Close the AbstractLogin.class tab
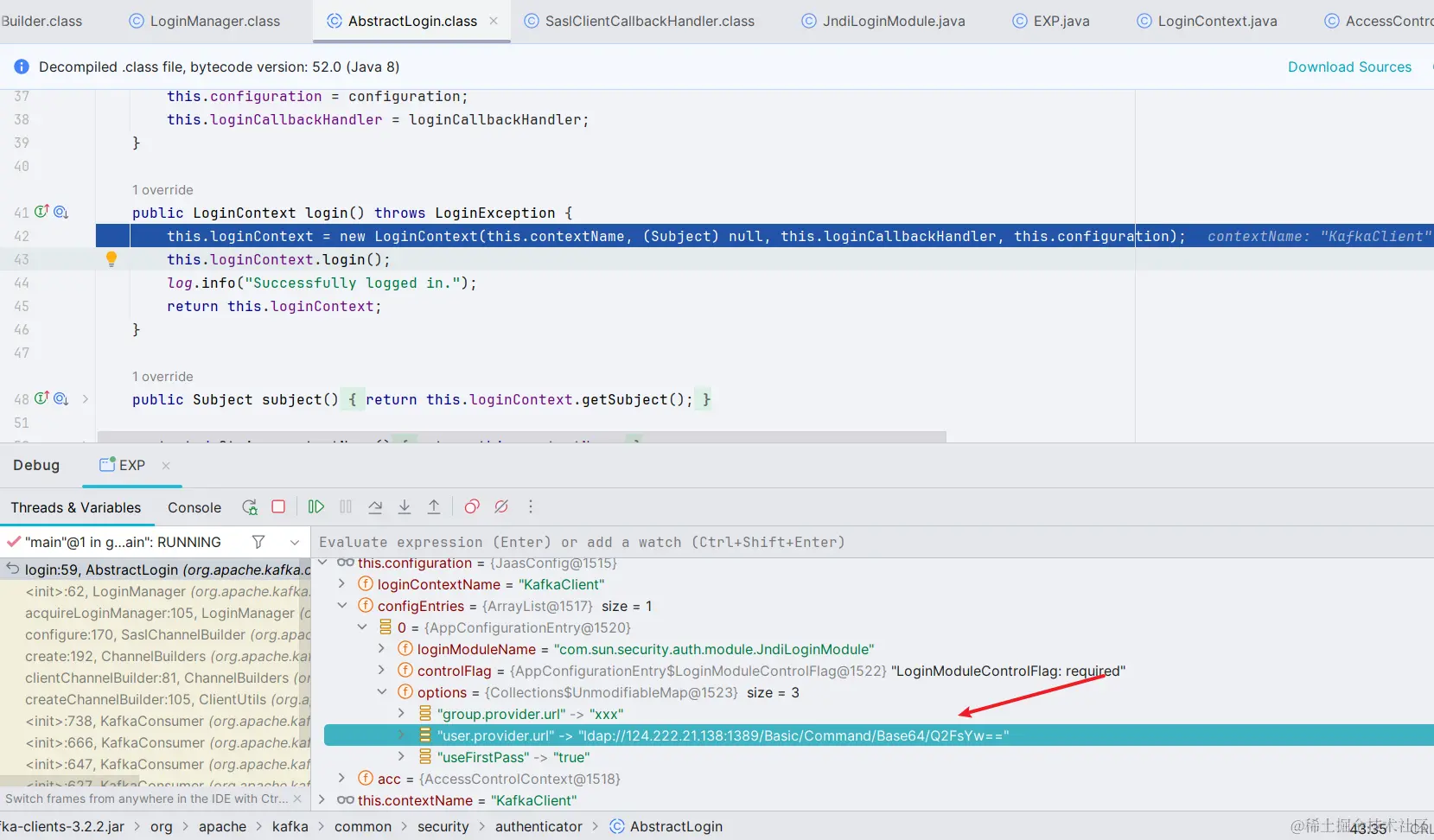 click(494, 21)
